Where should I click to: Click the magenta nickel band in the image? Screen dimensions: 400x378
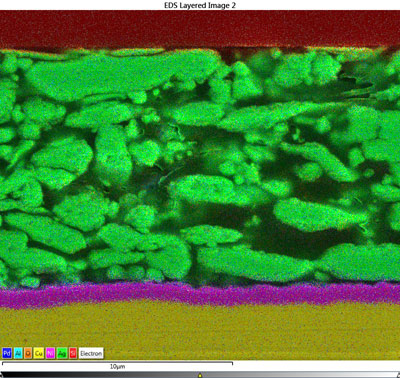[200, 295]
